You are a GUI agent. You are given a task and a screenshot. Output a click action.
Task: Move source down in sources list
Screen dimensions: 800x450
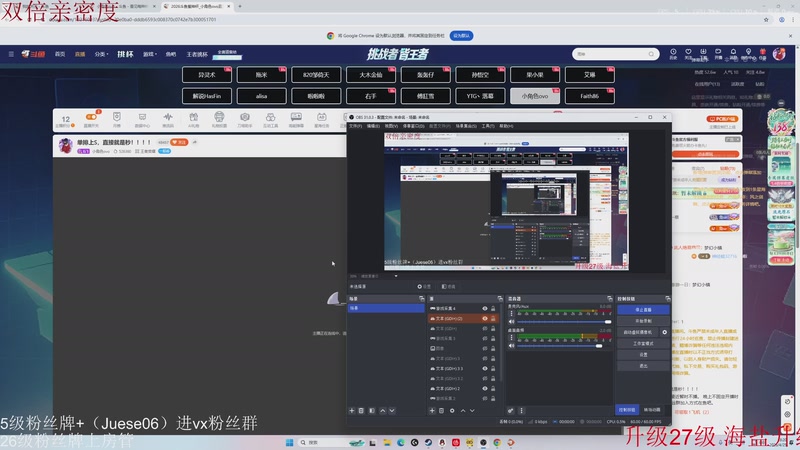[x=472, y=411]
